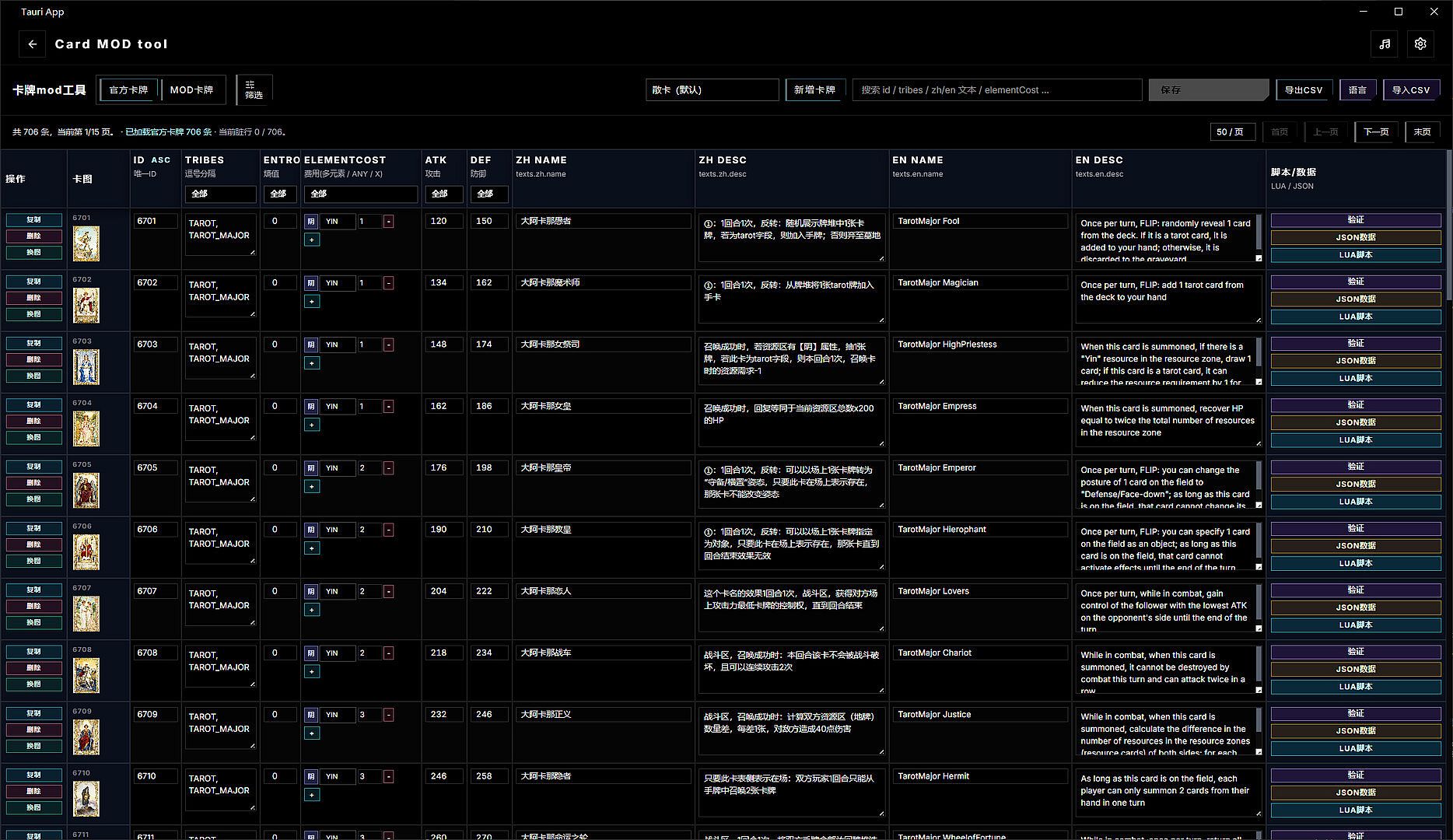Open LUA脚本 for card 6705
Image resolution: width=1453 pixels, height=840 pixels.
[1356, 502]
